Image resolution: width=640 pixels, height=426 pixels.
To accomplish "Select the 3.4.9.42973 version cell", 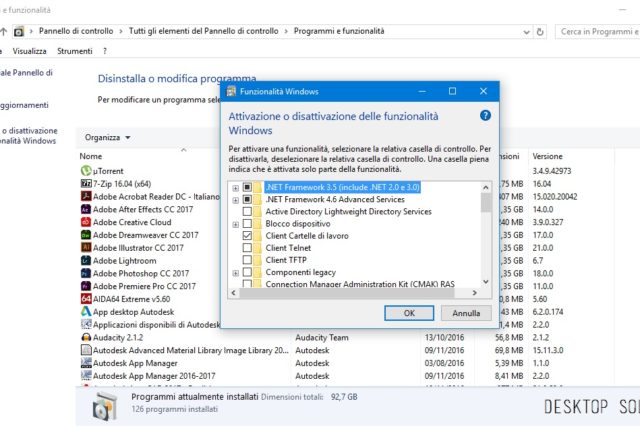I will pyautogui.click(x=551, y=171).
